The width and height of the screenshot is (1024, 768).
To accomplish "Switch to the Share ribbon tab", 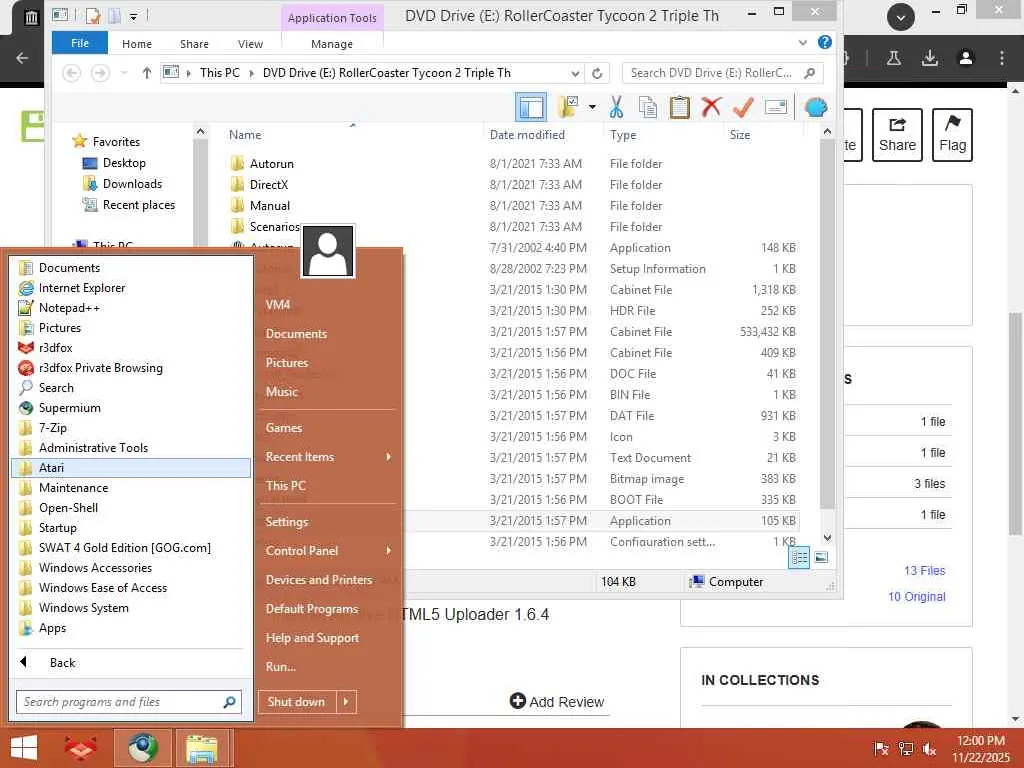I will click(194, 44).
